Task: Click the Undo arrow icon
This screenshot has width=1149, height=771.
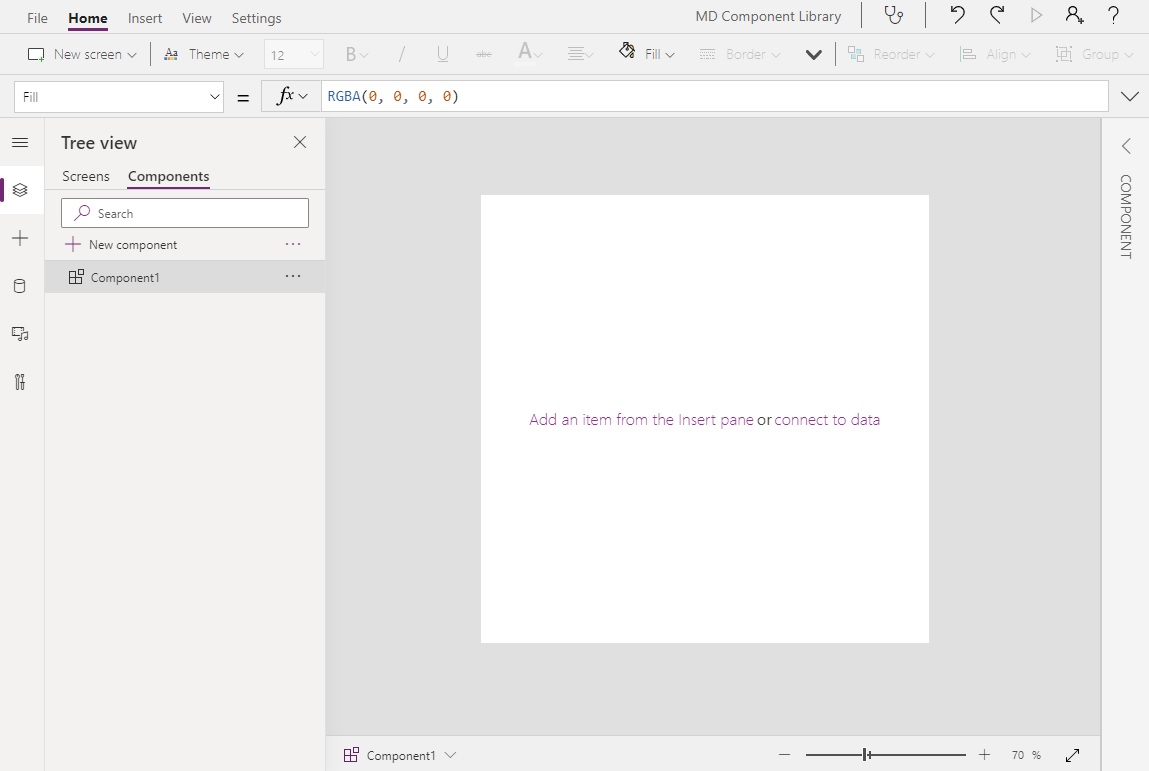Action: tap(957, 16)
